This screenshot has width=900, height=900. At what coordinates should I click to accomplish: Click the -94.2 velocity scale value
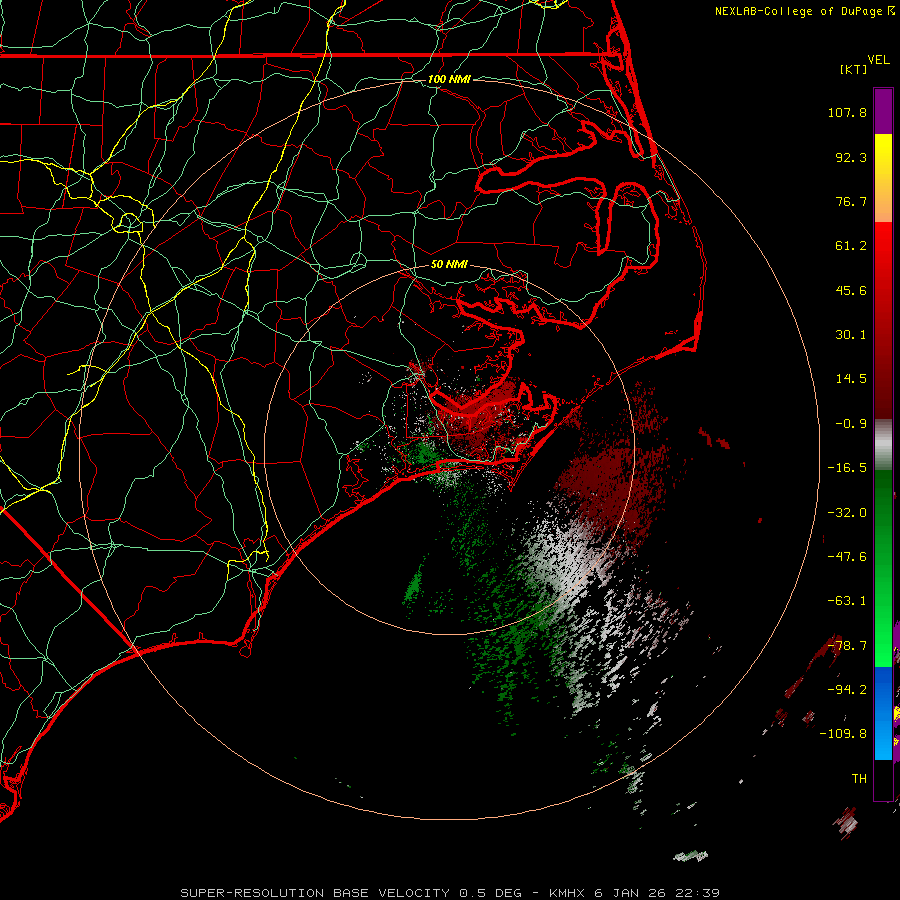point(847,689)
